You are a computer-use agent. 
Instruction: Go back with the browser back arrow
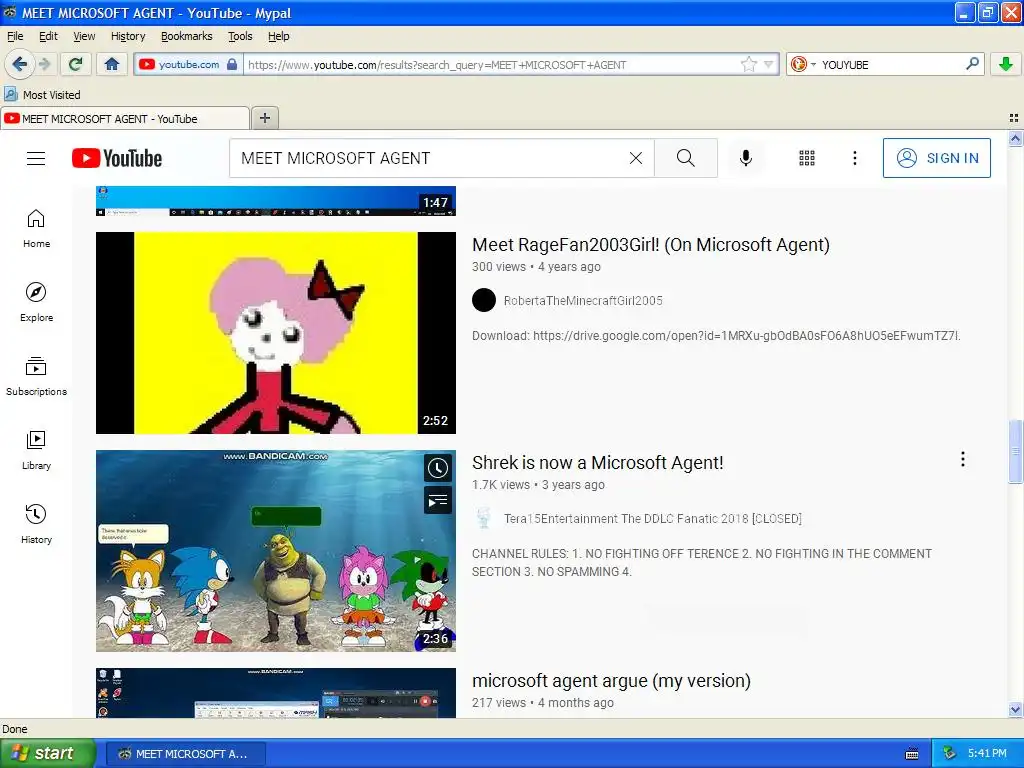coord(19,64)
